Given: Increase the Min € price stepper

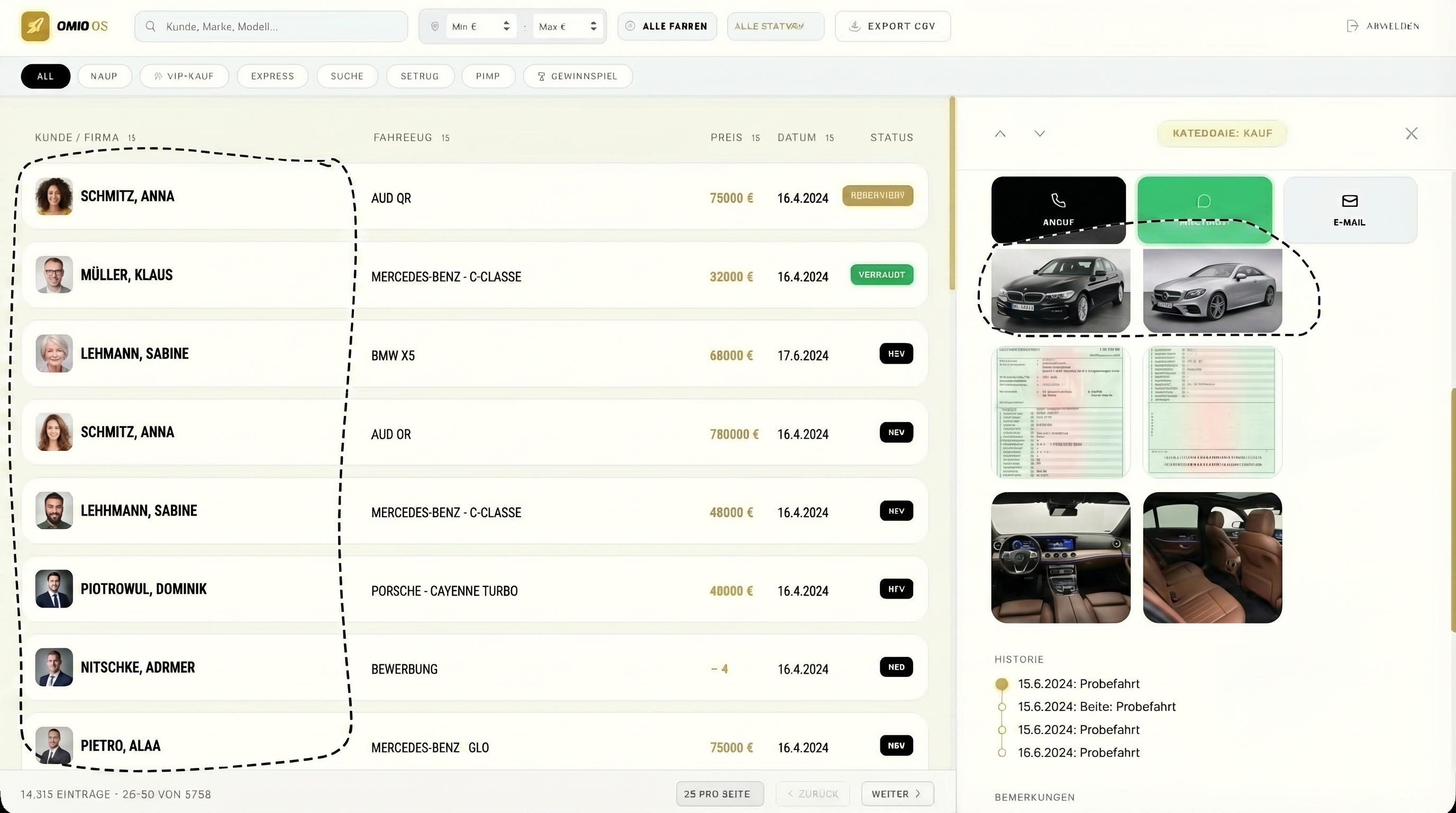Looking at the screenshot, I should pyautogui.click(x=506, y=23).
